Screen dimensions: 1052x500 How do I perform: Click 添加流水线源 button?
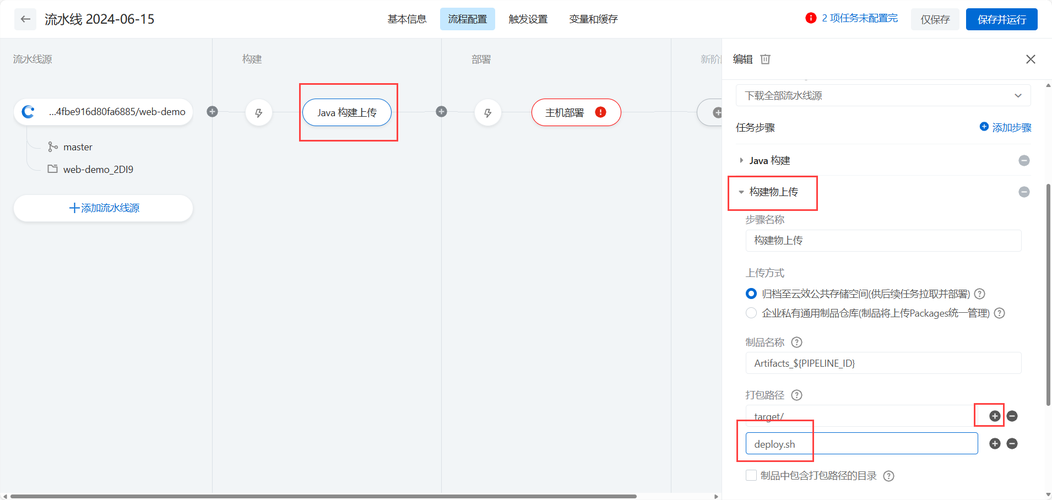tap(103, 208)
